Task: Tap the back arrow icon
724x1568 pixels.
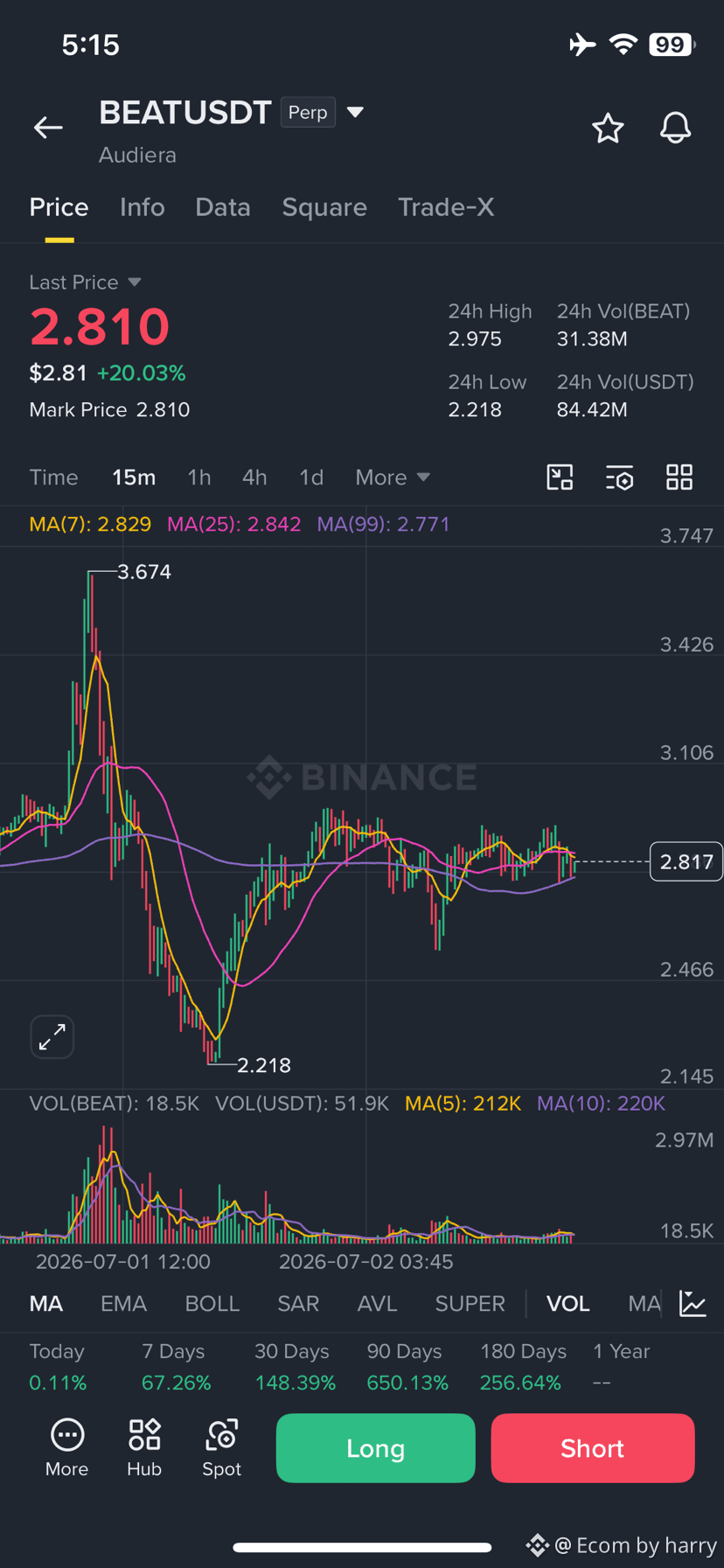Action: pos(48,128)
